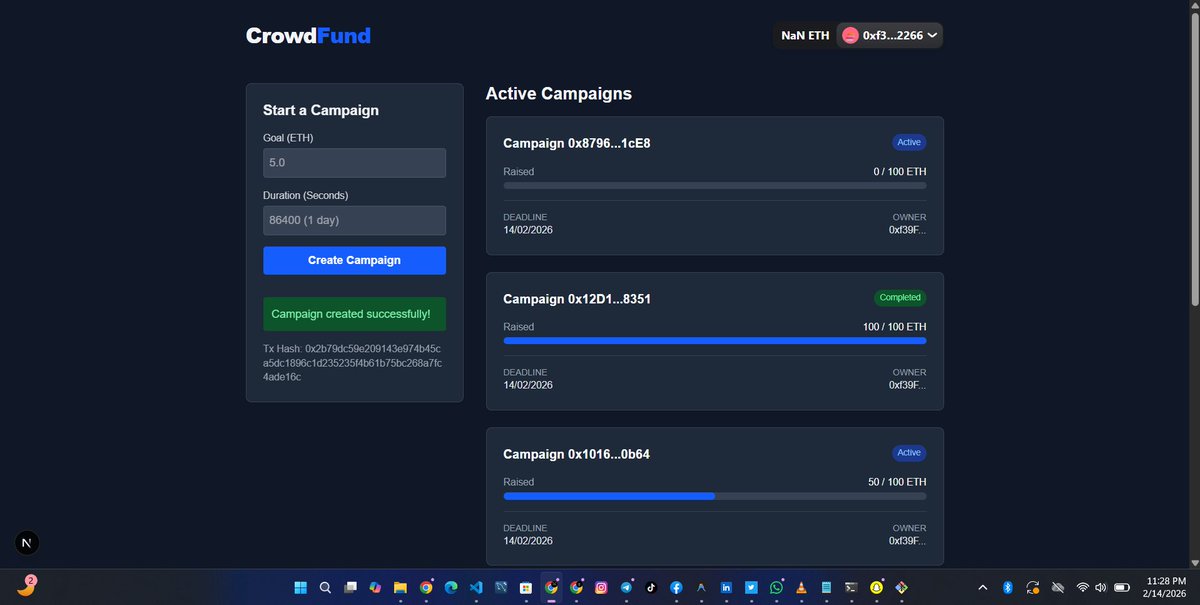Open Instagram from the taskbar
The height and width of the screenshot is (605, 1200).
(601, 588)
